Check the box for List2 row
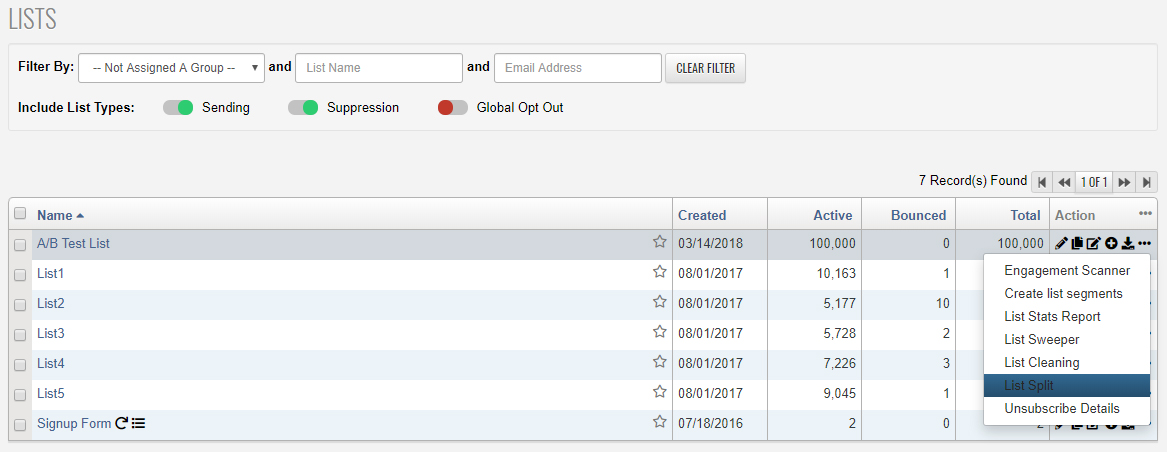Viewport: 1167px width, 452px height. point(20,304)
